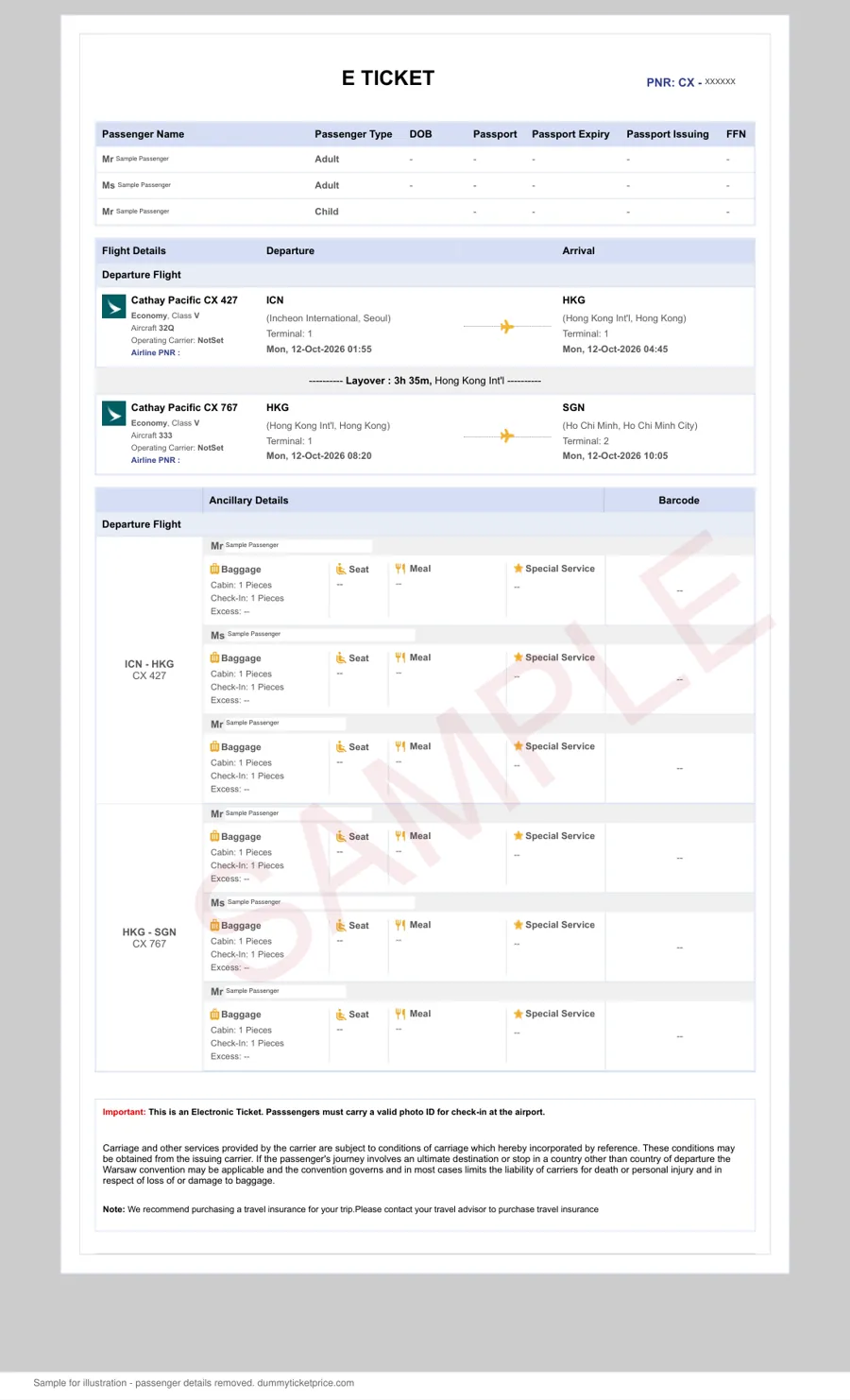850x1400 pixels.
Task: Select the Cathay Pacific CX 427 flight name
Action: click(x=184, y=300)
